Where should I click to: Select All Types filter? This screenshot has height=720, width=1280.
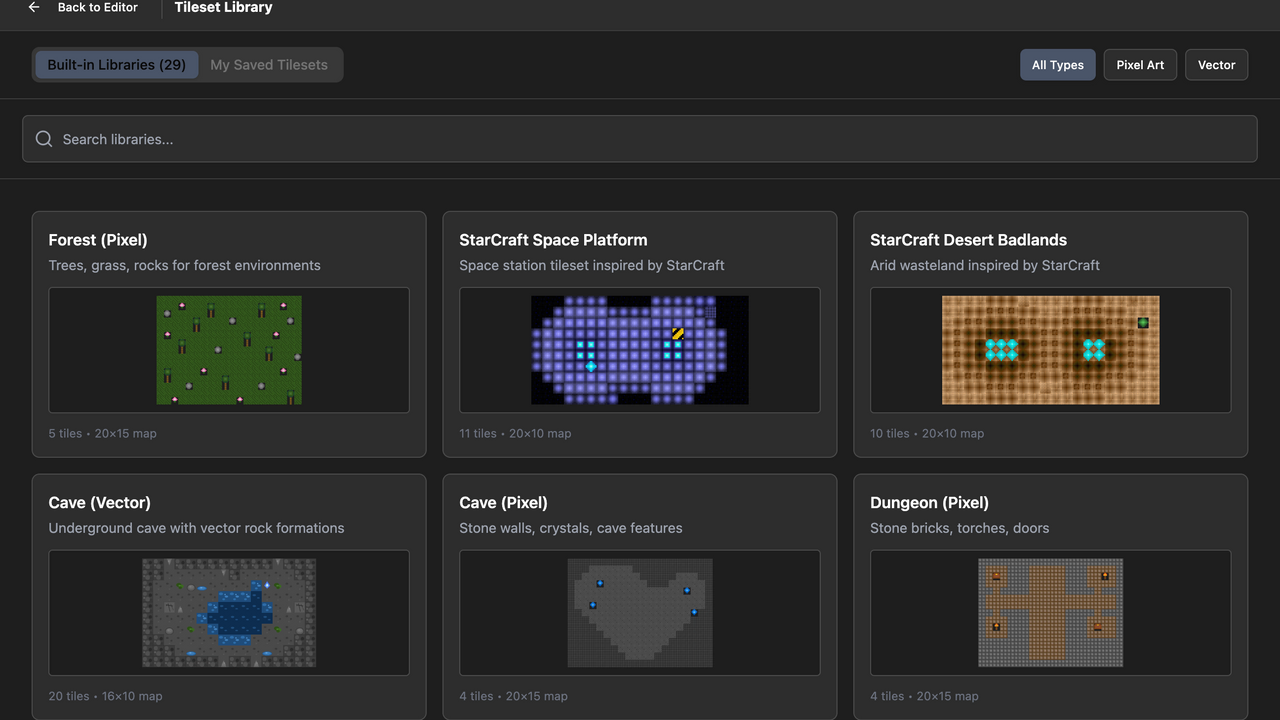1058,65
